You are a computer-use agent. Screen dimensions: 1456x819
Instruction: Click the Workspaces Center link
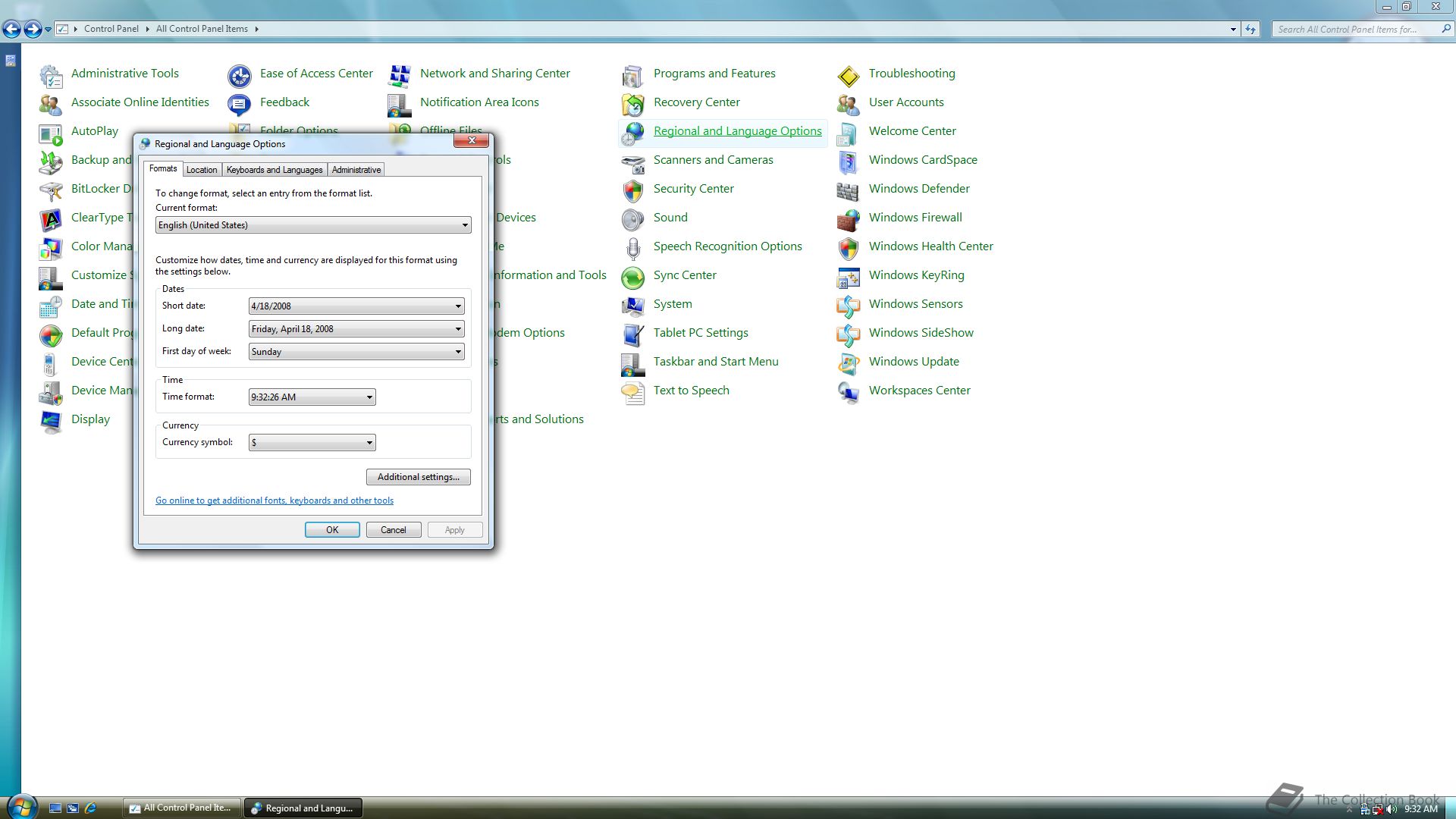(920, 391)
